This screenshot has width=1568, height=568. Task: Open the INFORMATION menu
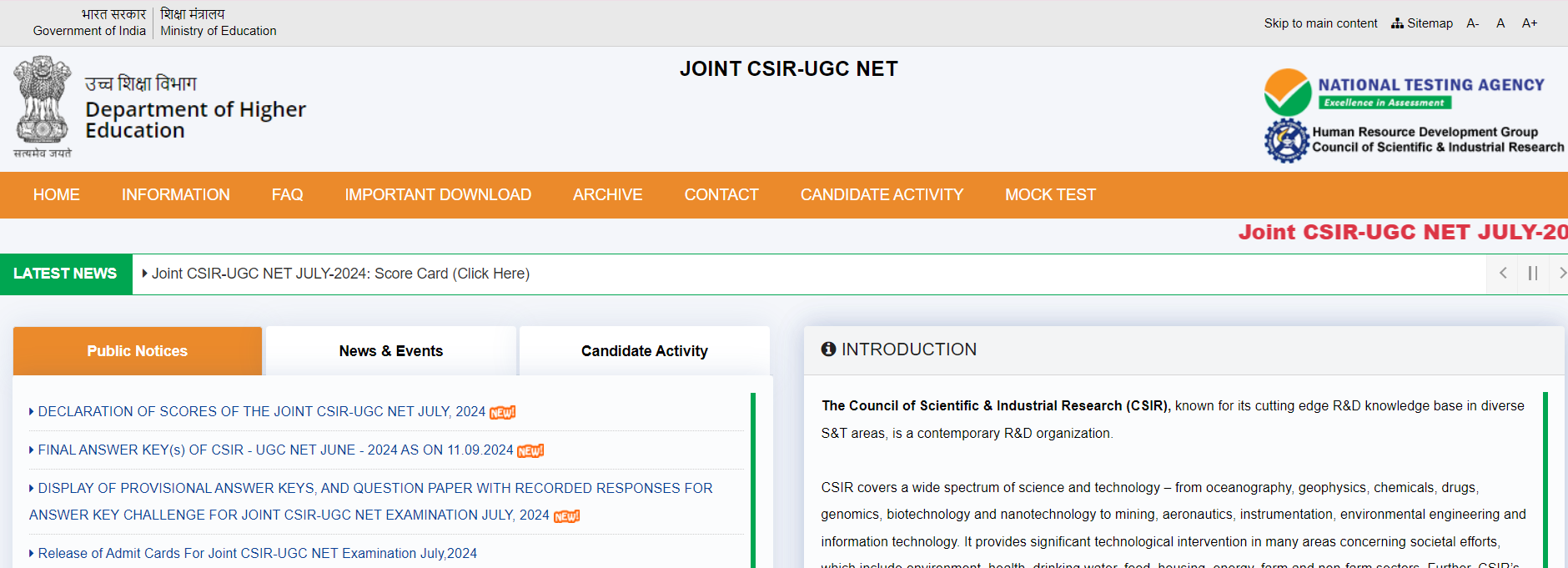[176, 194]
